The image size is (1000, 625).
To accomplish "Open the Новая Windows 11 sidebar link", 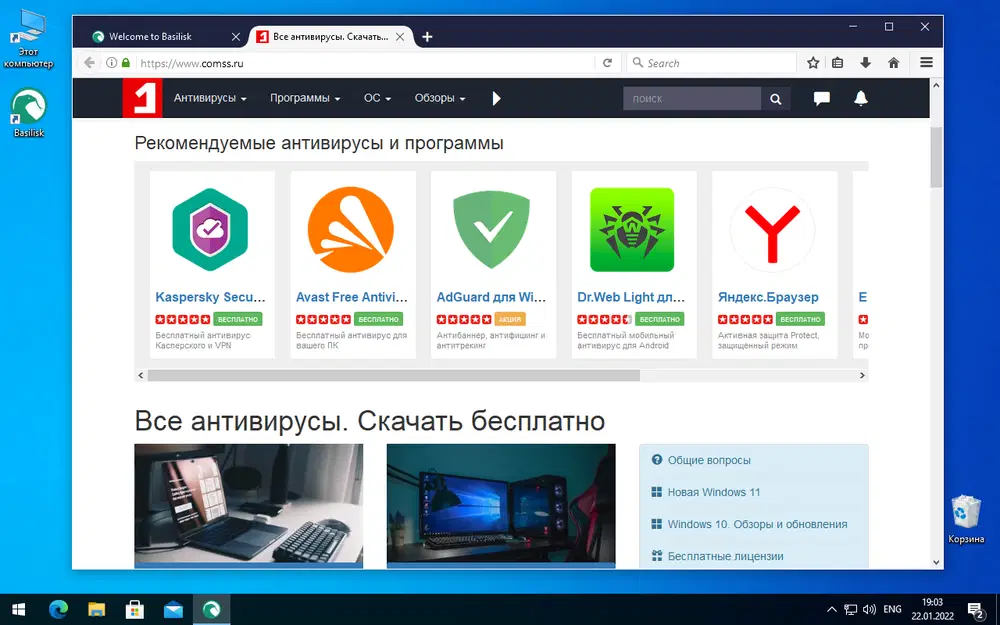I will coord(714,492).
